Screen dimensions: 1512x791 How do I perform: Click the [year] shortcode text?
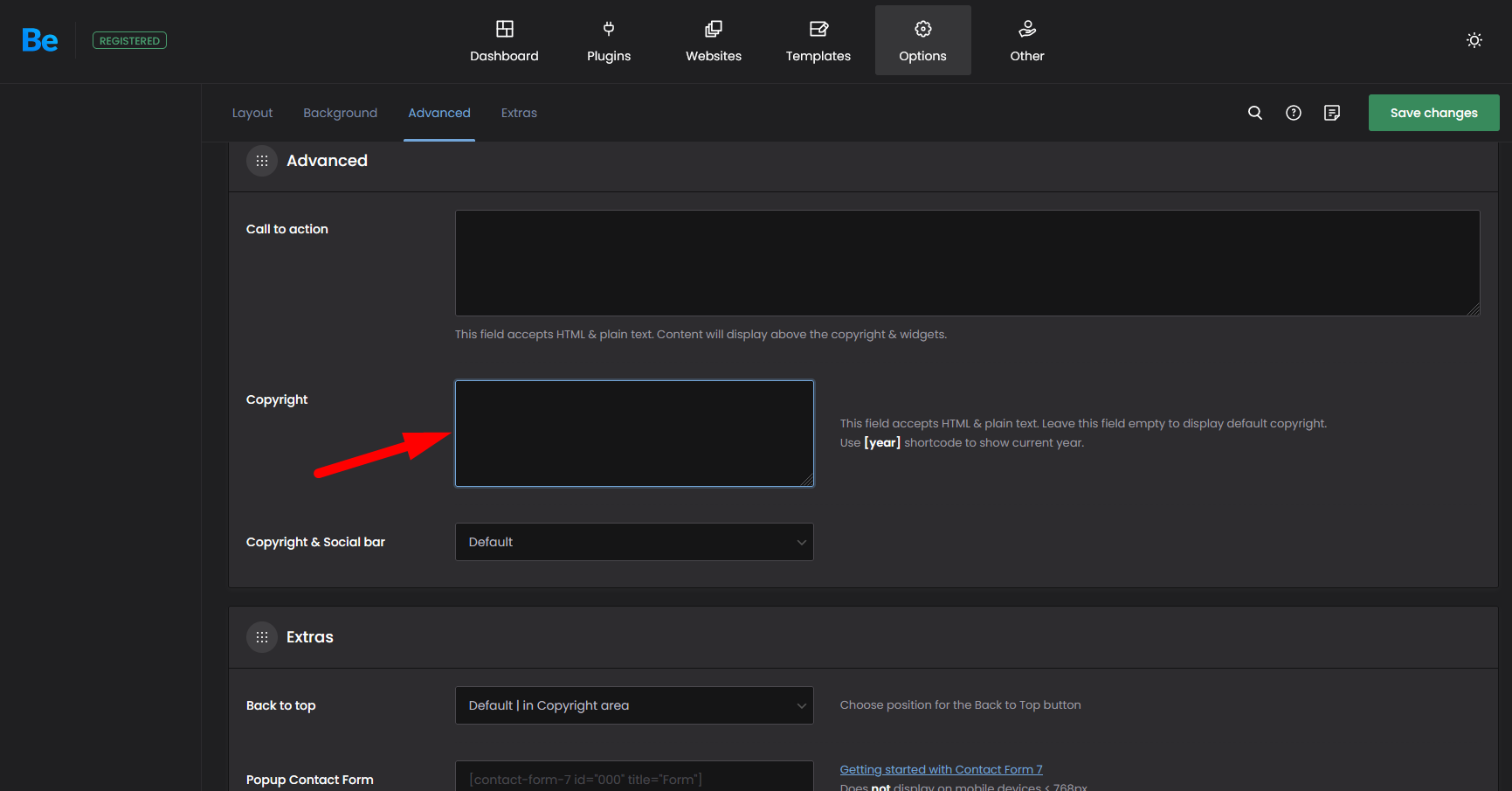click(x=882, y=442)
